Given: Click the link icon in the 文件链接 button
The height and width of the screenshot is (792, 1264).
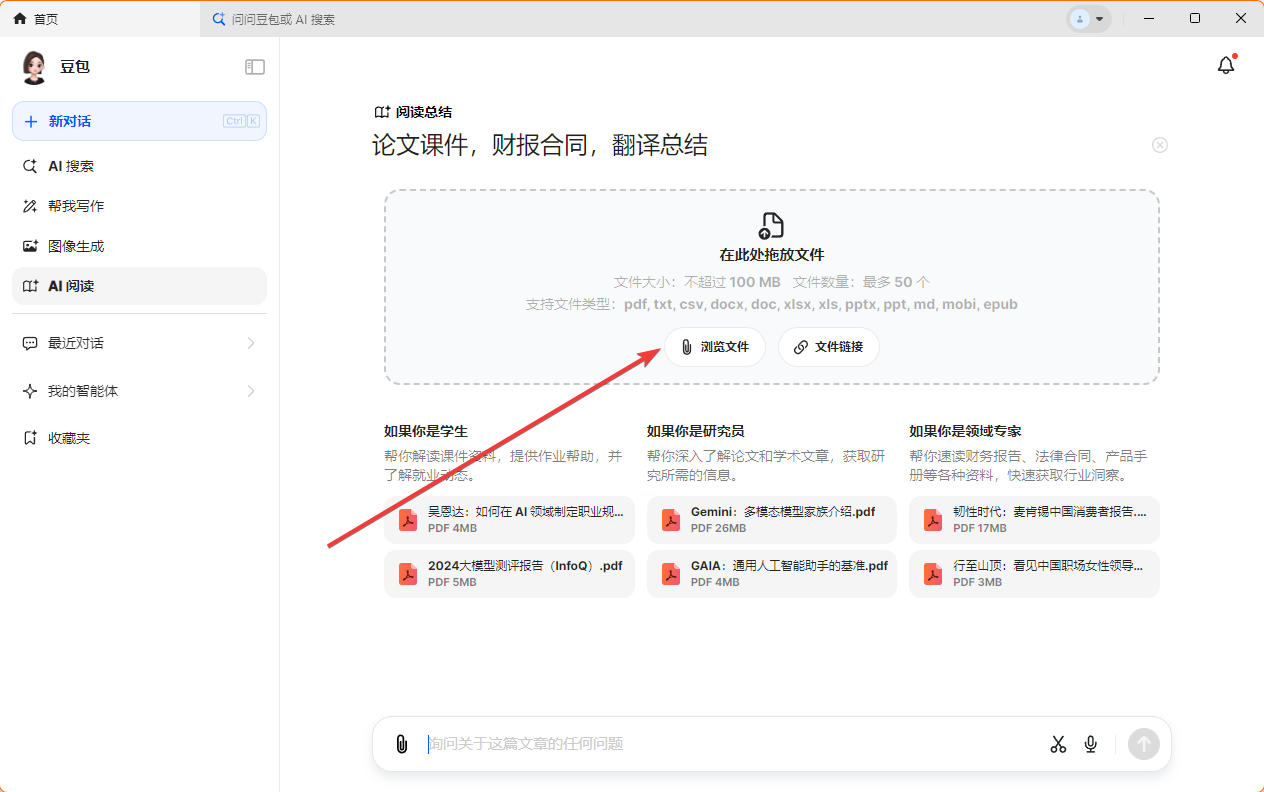Looking at the screenshot, I should [x=800, y=347].
